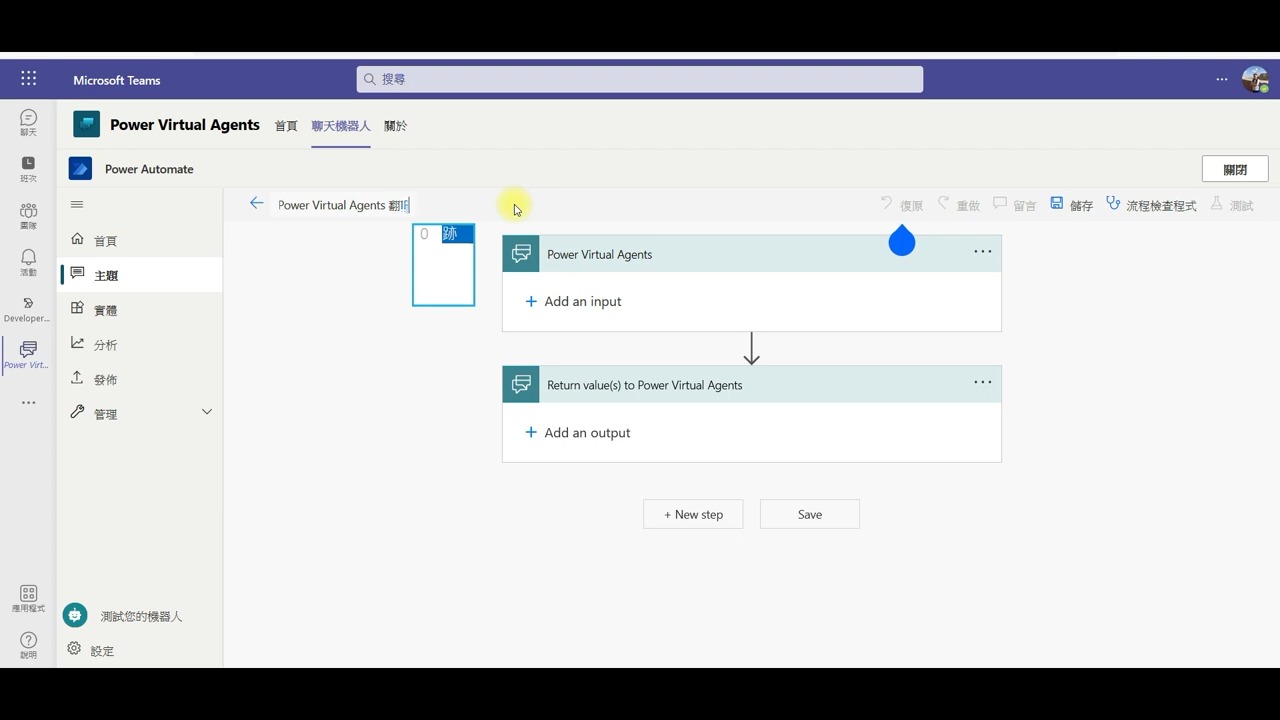
Task: Select 實體 entities in the sidebar
Action: (x=140, y=310)
